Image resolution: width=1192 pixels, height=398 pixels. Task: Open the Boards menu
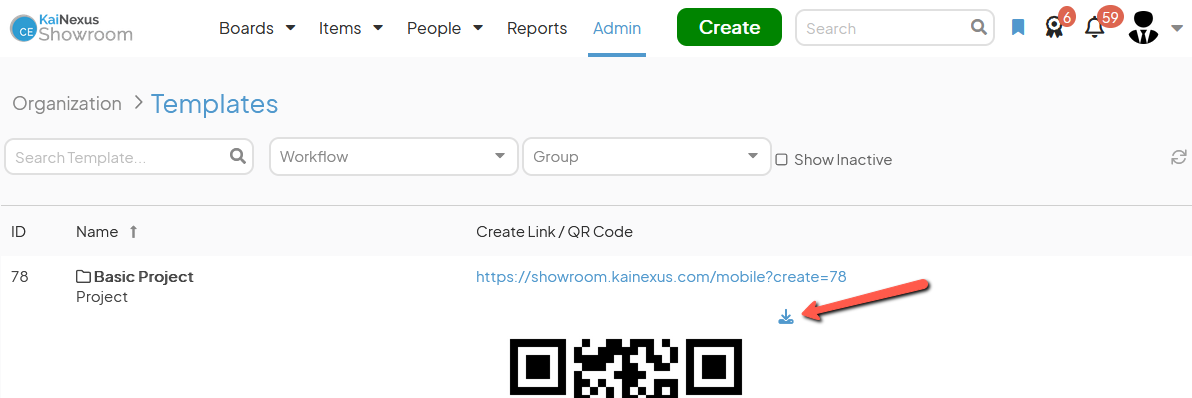click(257, 28)
